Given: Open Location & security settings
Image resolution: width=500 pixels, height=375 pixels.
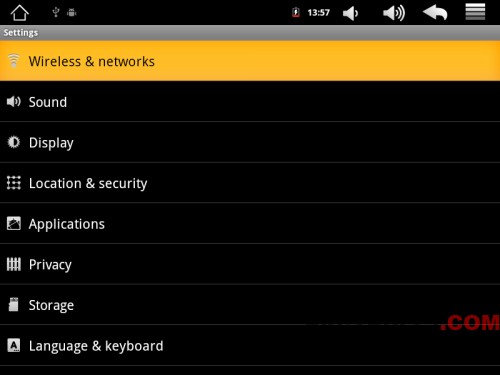Looking at the screenshot, I should pyautogui.click(x=250, y=183).
